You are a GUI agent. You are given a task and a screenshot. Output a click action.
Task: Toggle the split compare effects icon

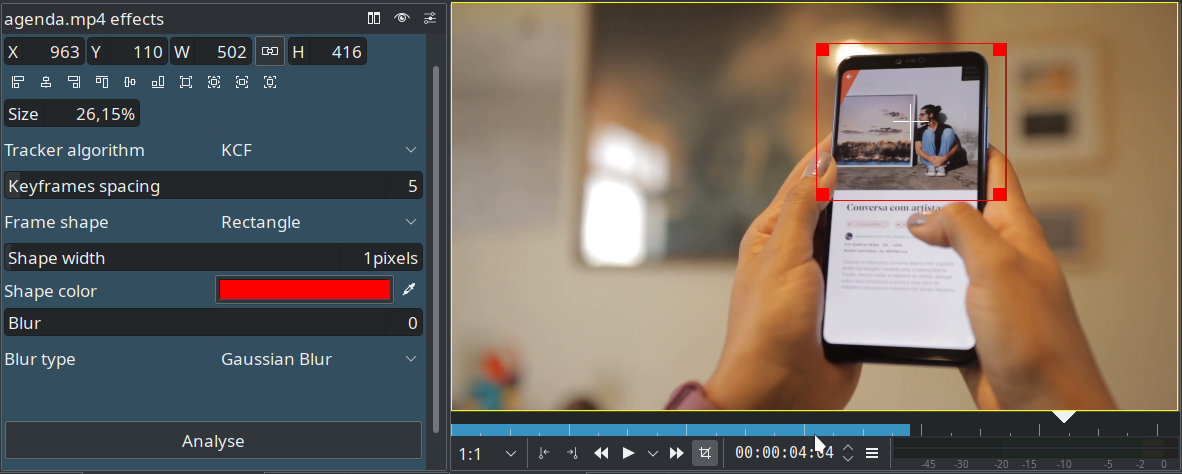click(374, 18)
